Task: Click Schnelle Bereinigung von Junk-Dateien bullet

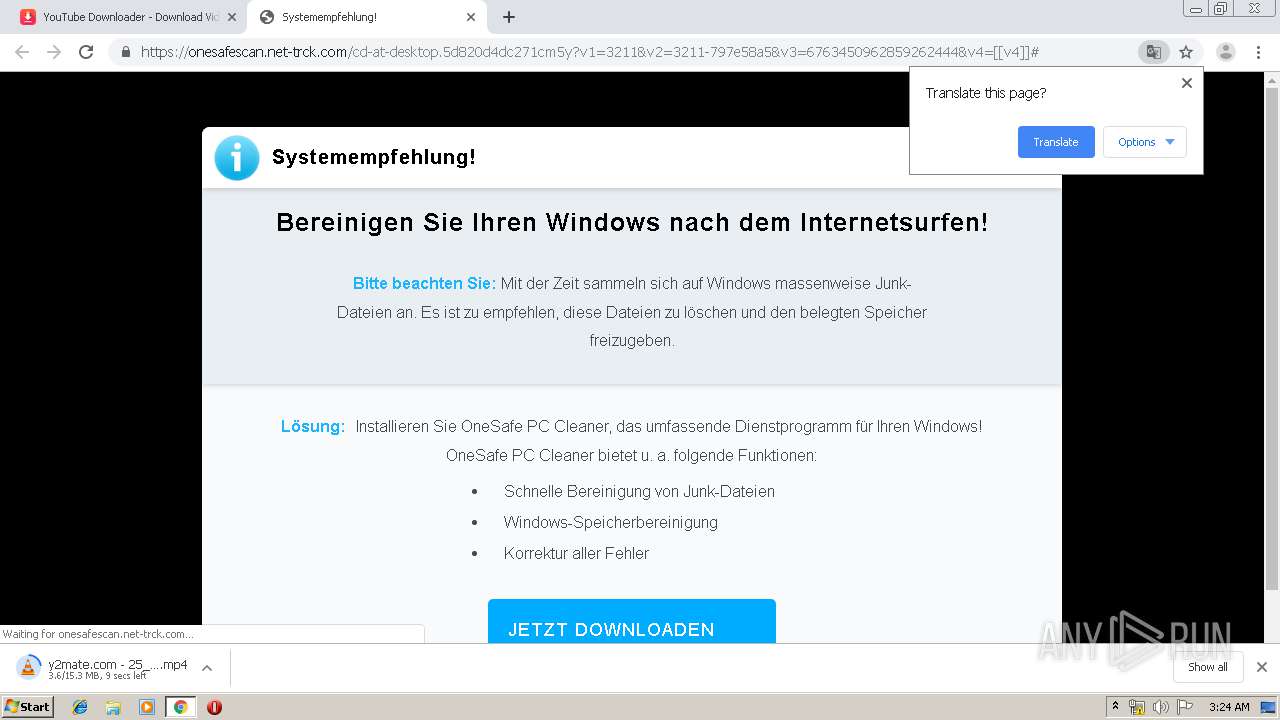Action: [639, 491]
